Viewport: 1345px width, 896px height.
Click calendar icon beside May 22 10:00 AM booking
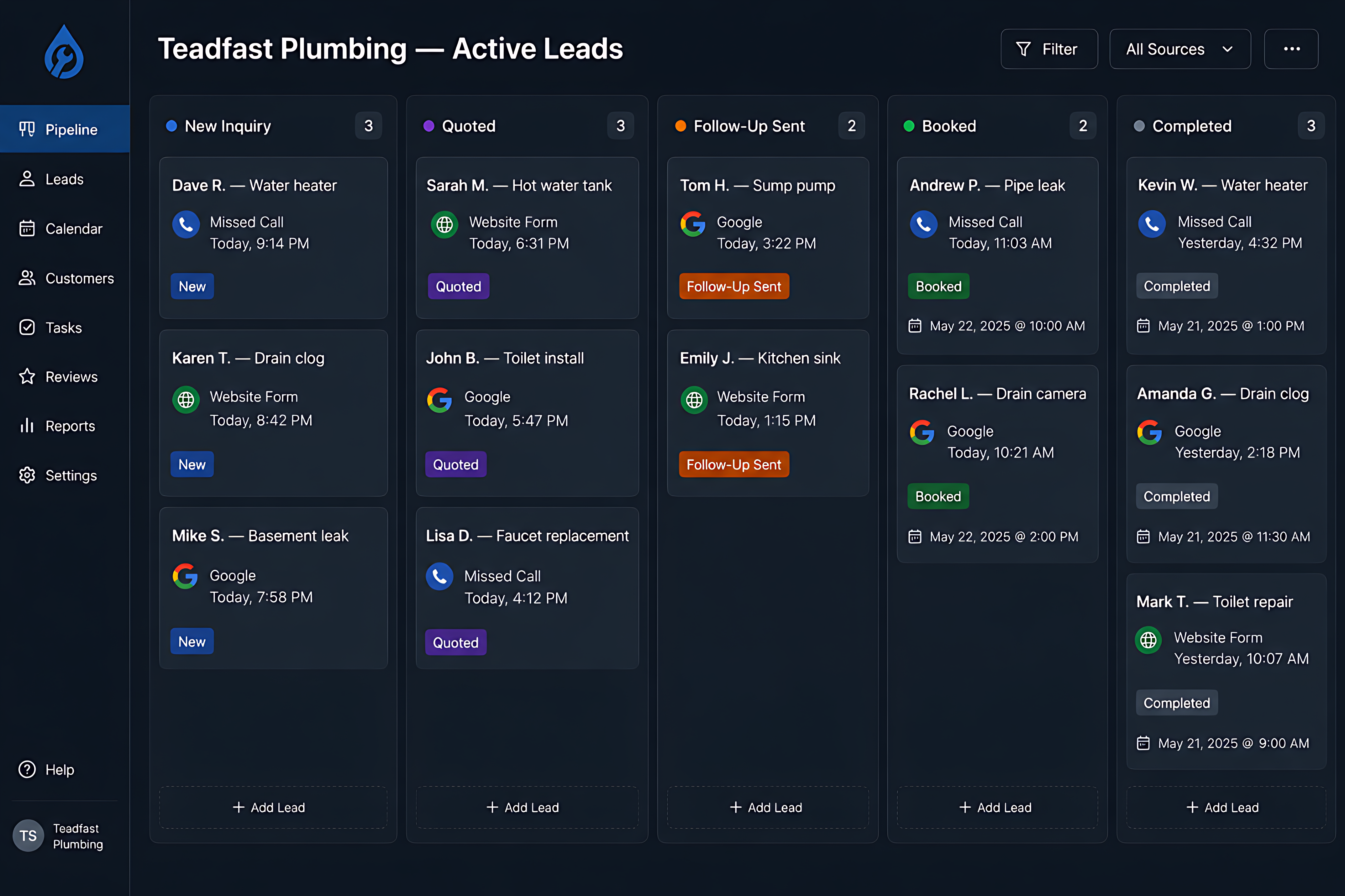(915, 326)
